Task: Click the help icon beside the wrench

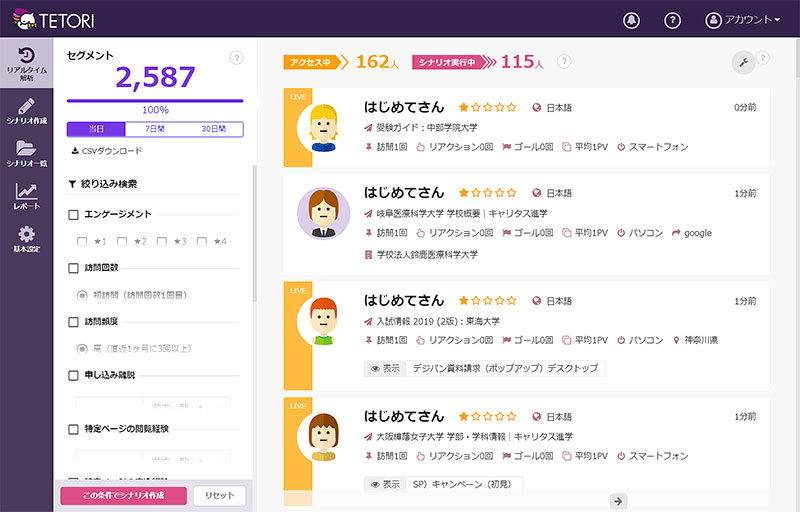Action: 762,58
